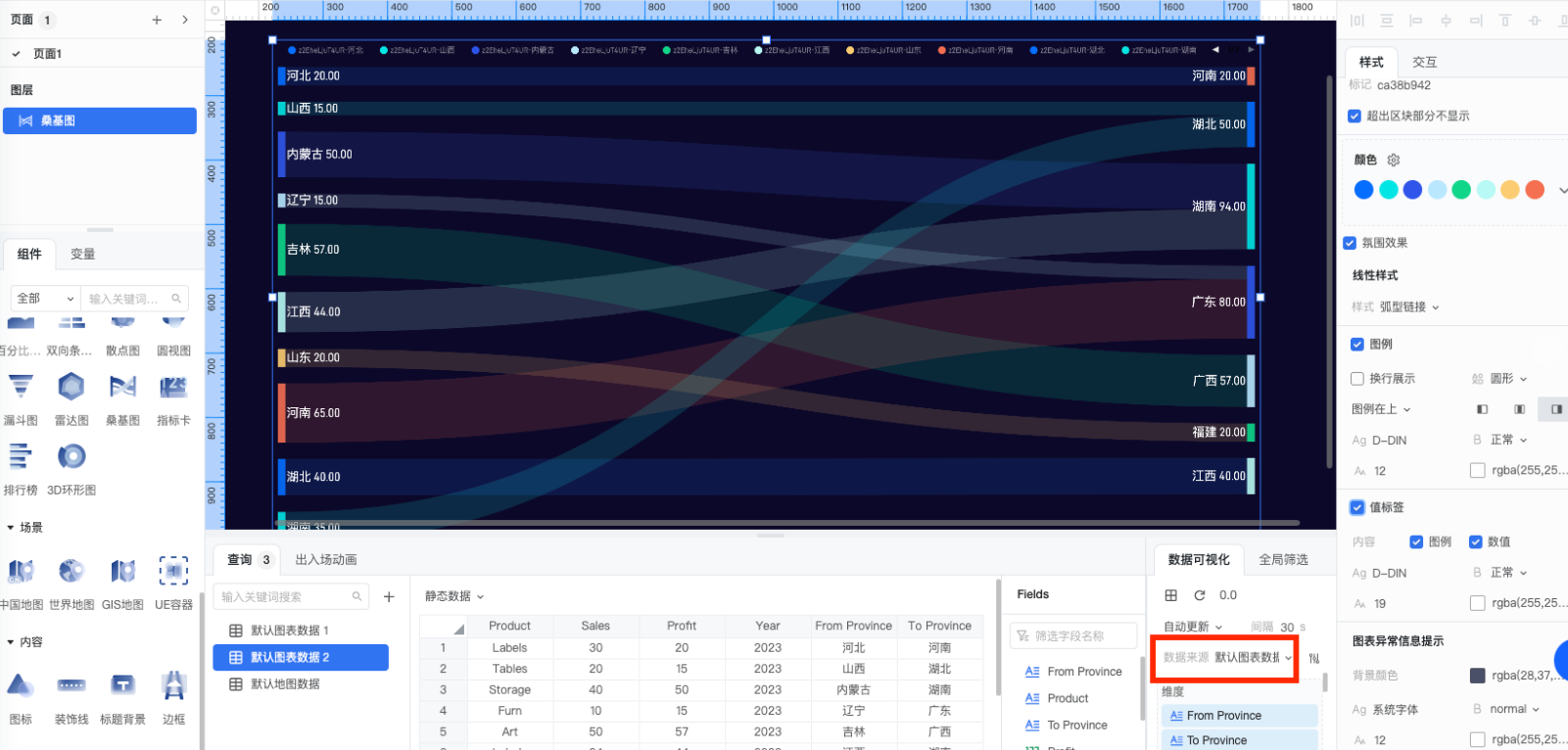Switch to the 出入场动画 tab

[x=326, y=560]
